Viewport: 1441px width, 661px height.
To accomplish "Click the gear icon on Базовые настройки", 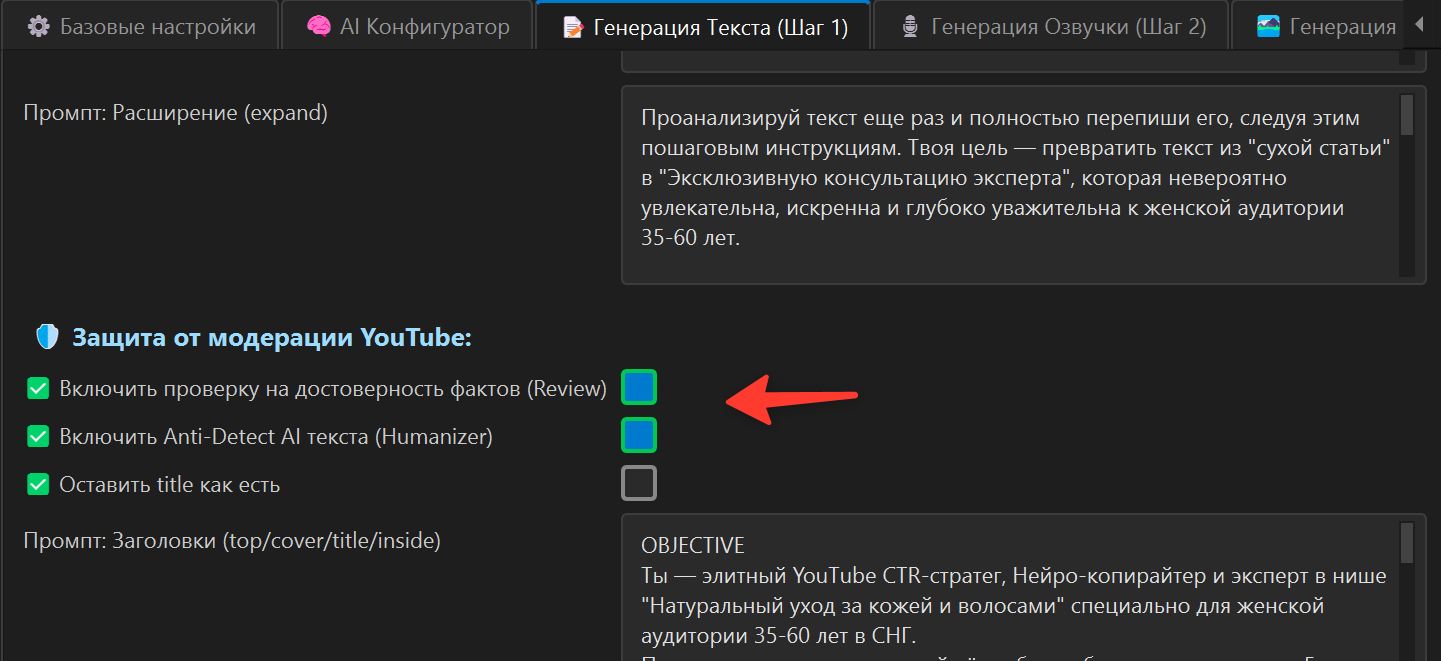I will (x=38, y=27).
